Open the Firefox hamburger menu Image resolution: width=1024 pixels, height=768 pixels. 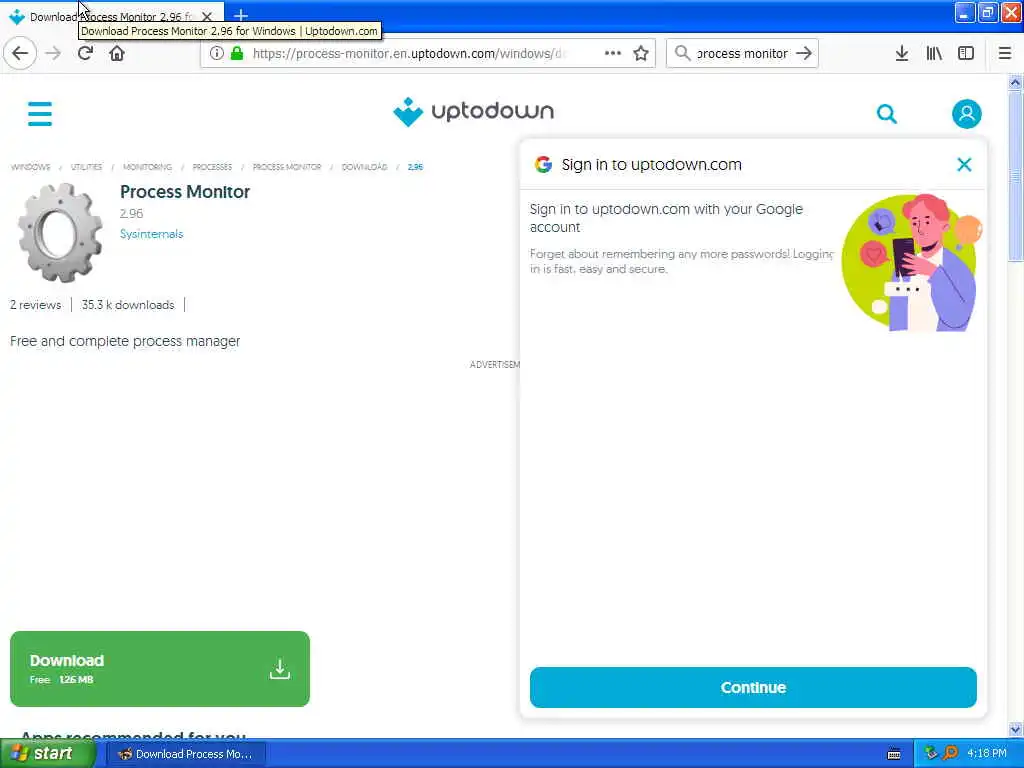pyautogui.click(x=1005, y=54)
